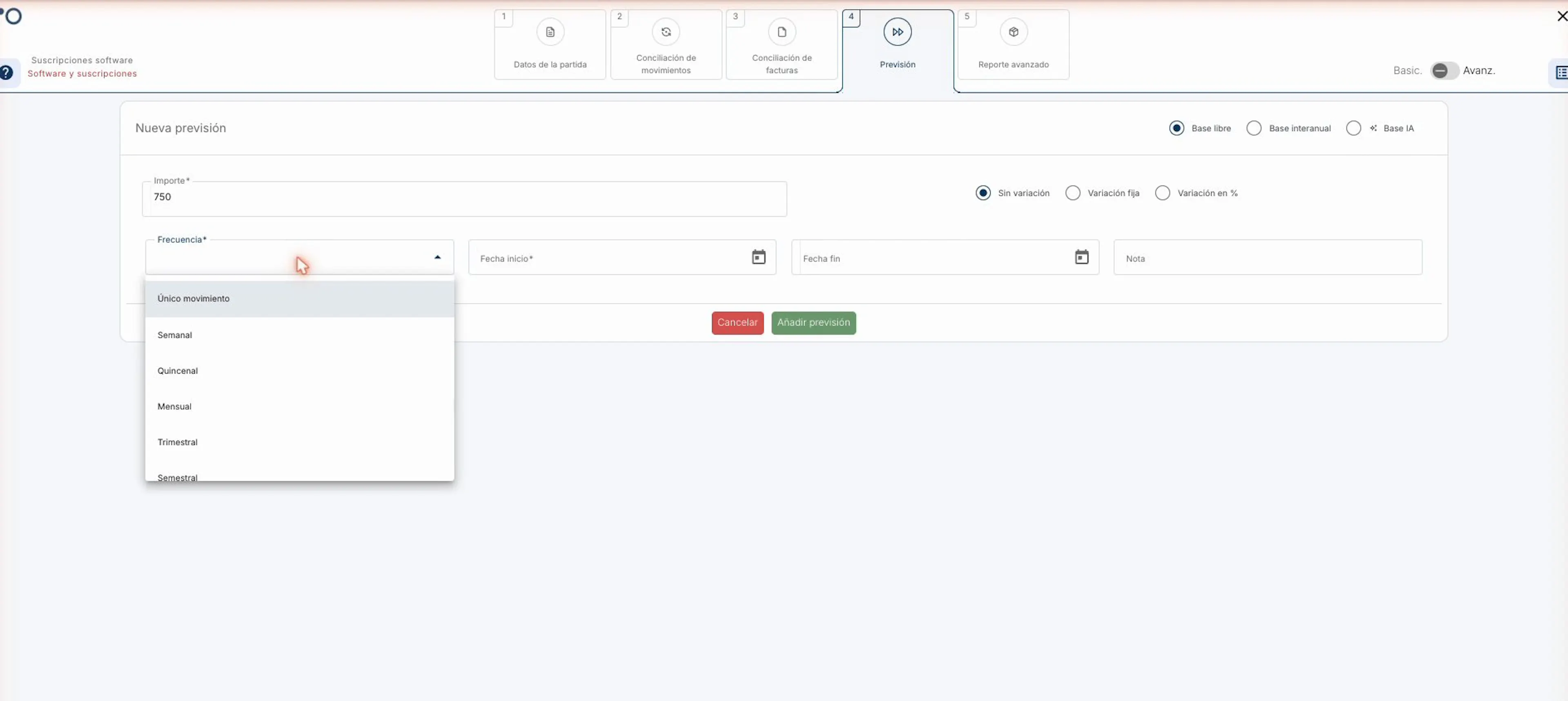Click the app logo in top-left corner
Viewport: 1568px width, 701px height.
[11, 16]
